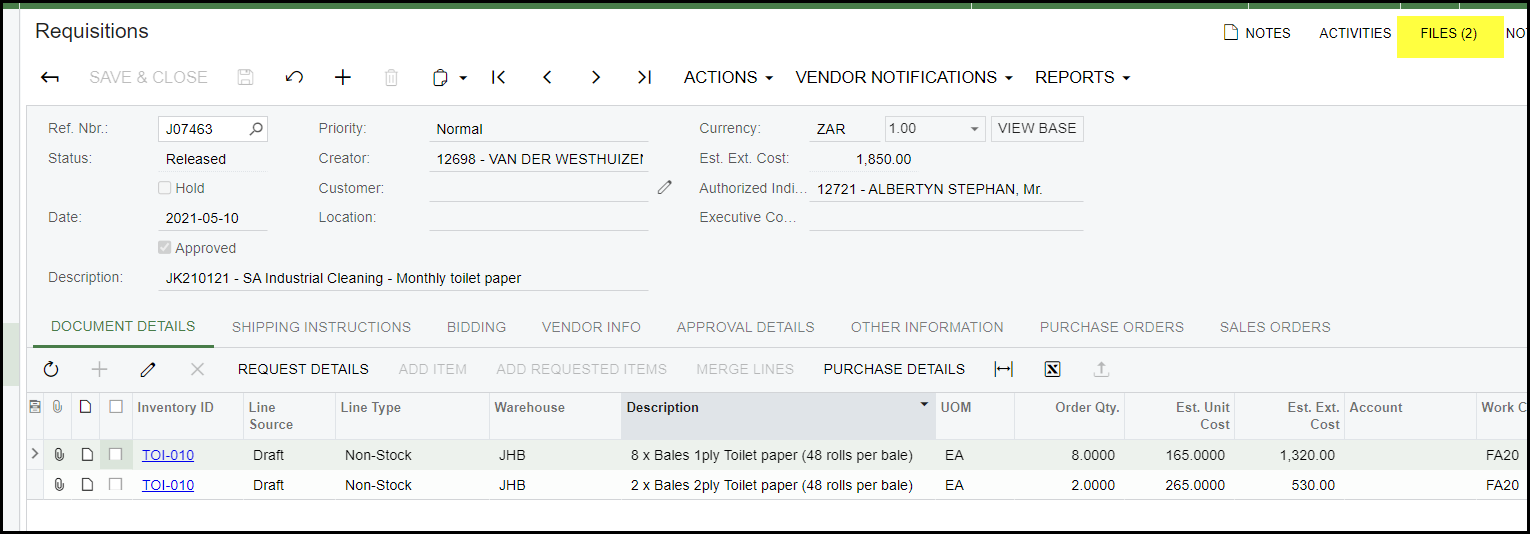Expand the Vendor Notifications menu

[x=903, y=78]
